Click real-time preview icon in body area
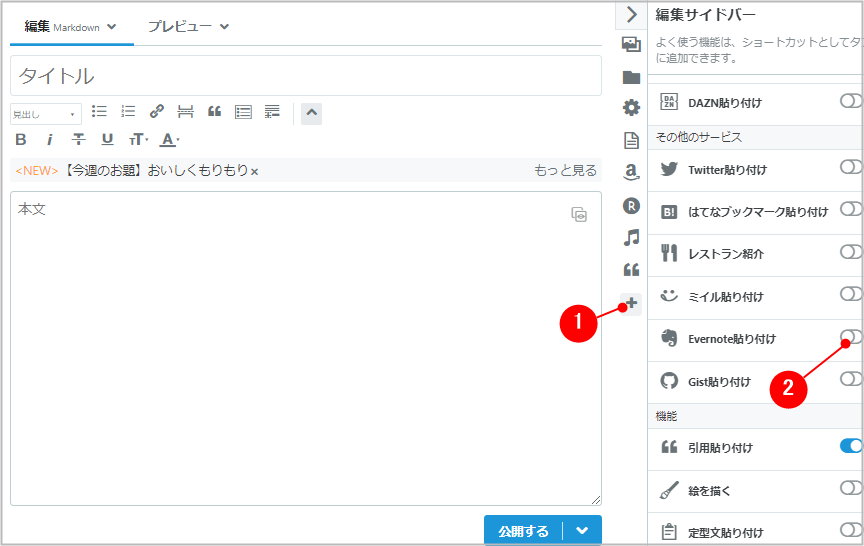 point(579,214)
